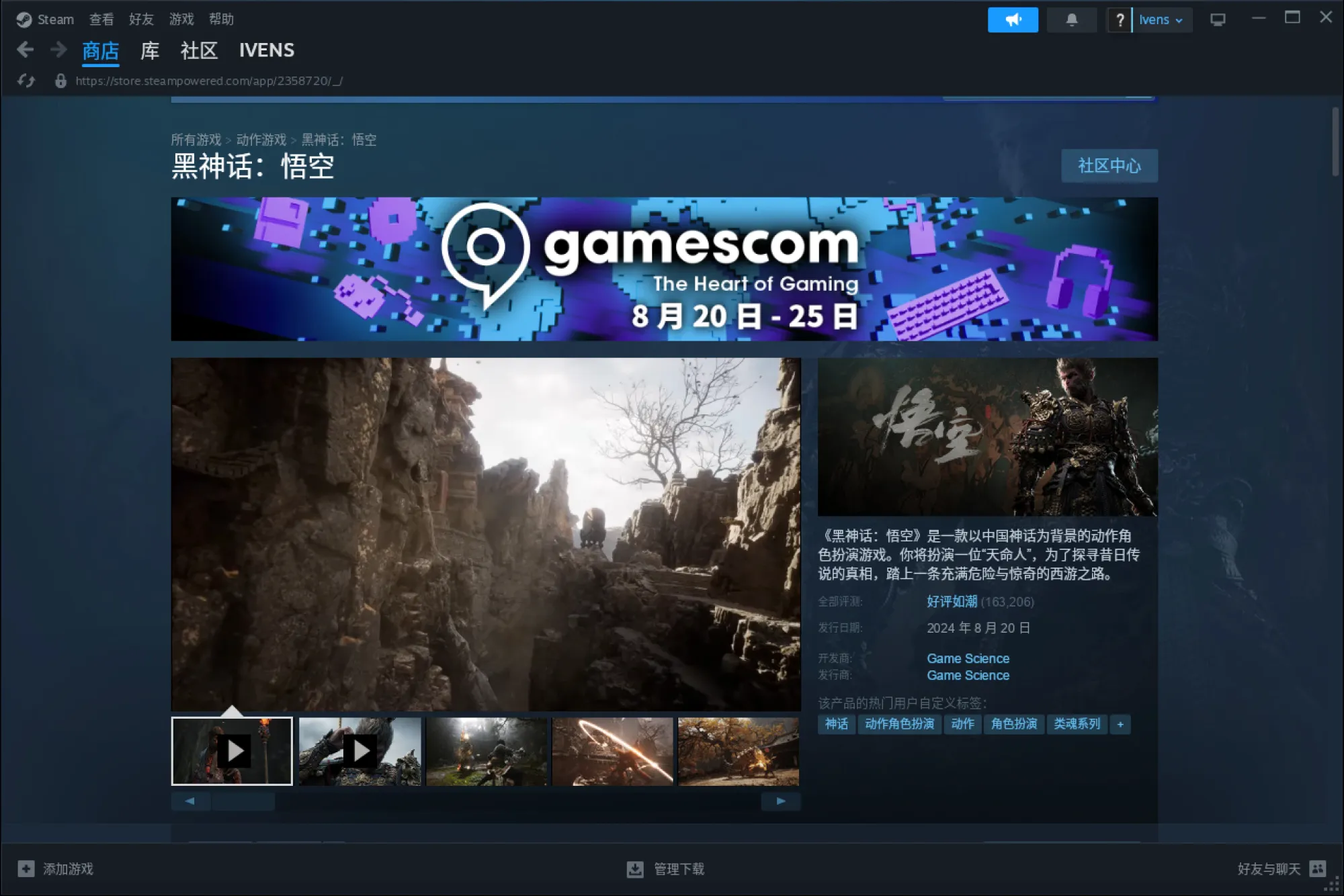Click the media strip horizontal scrollbar handle
Image resolution: width=1344 pixels, height=896 pixels.
click(x=243, y=801)
